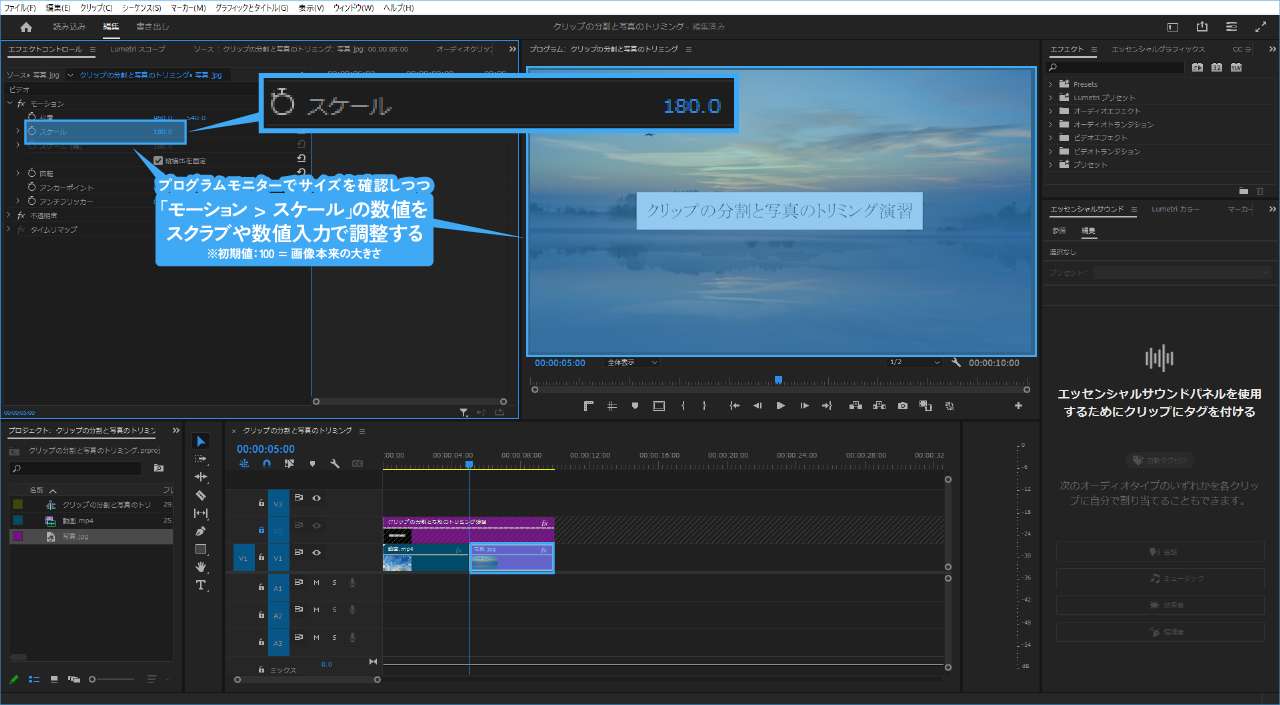This screenshot has height=705, width=1280.
Task: Toggle Linked Selection in timeline header
Action: pyautogui.click(x=289, y=464)
